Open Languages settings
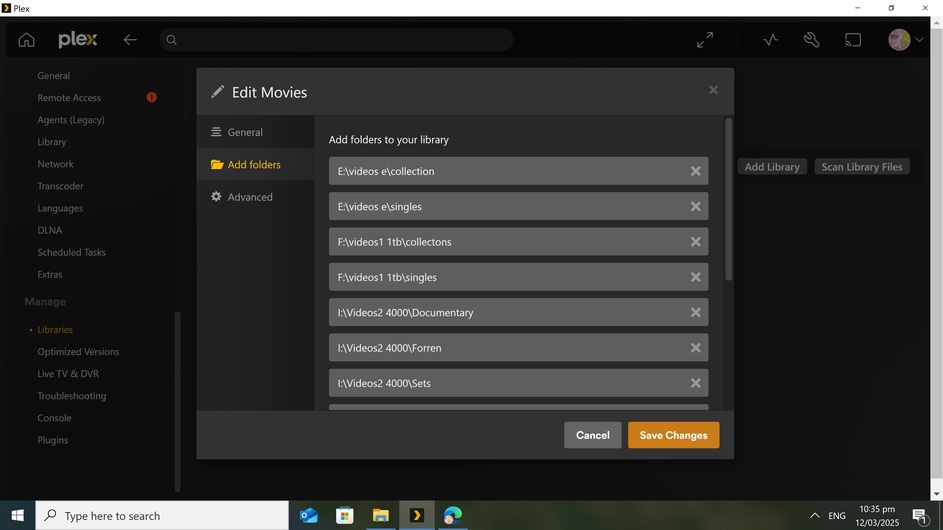Screen dimensions: 943x530 [x=60, y=208]
